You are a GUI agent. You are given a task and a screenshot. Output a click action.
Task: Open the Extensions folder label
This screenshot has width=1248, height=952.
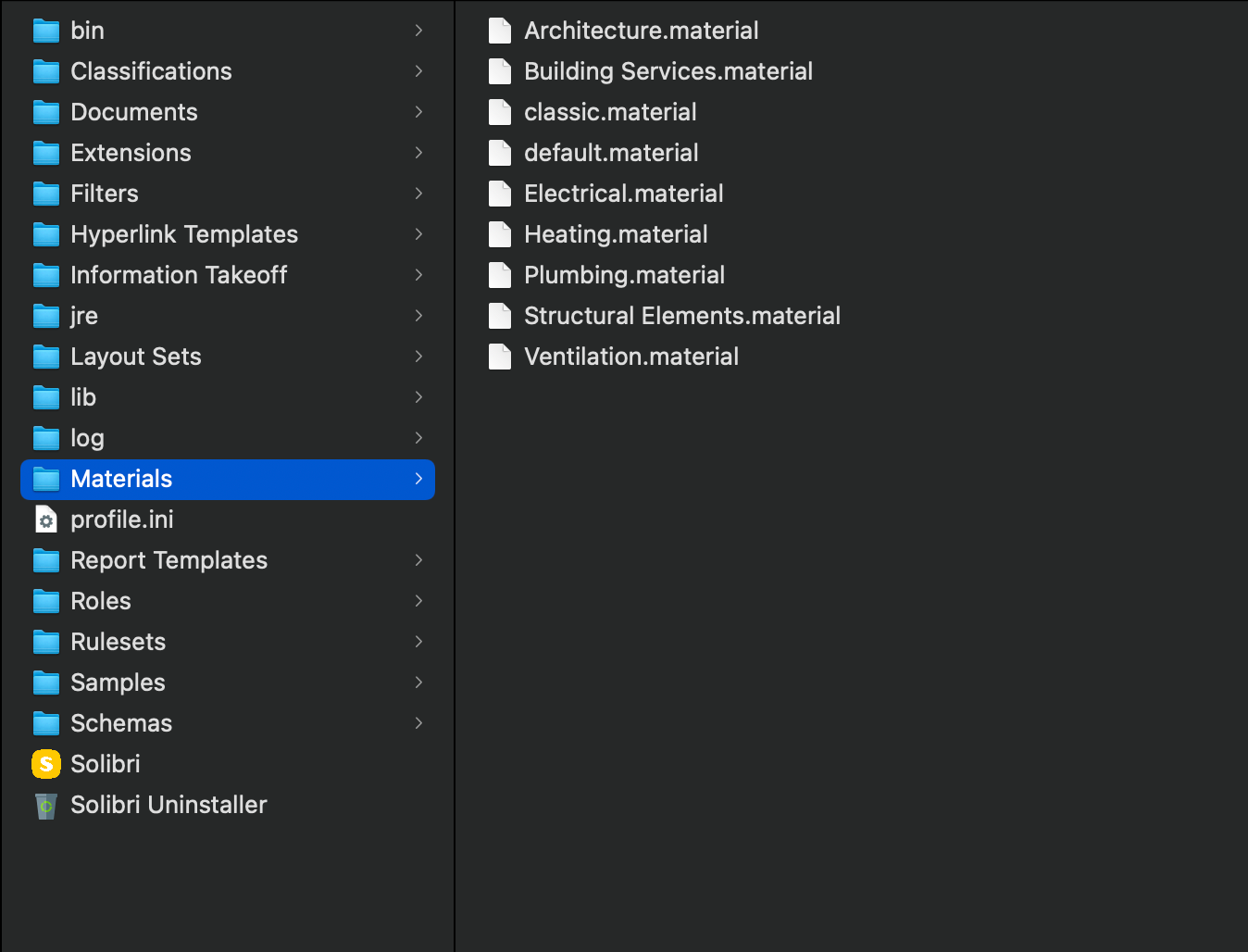coord(131,153)
